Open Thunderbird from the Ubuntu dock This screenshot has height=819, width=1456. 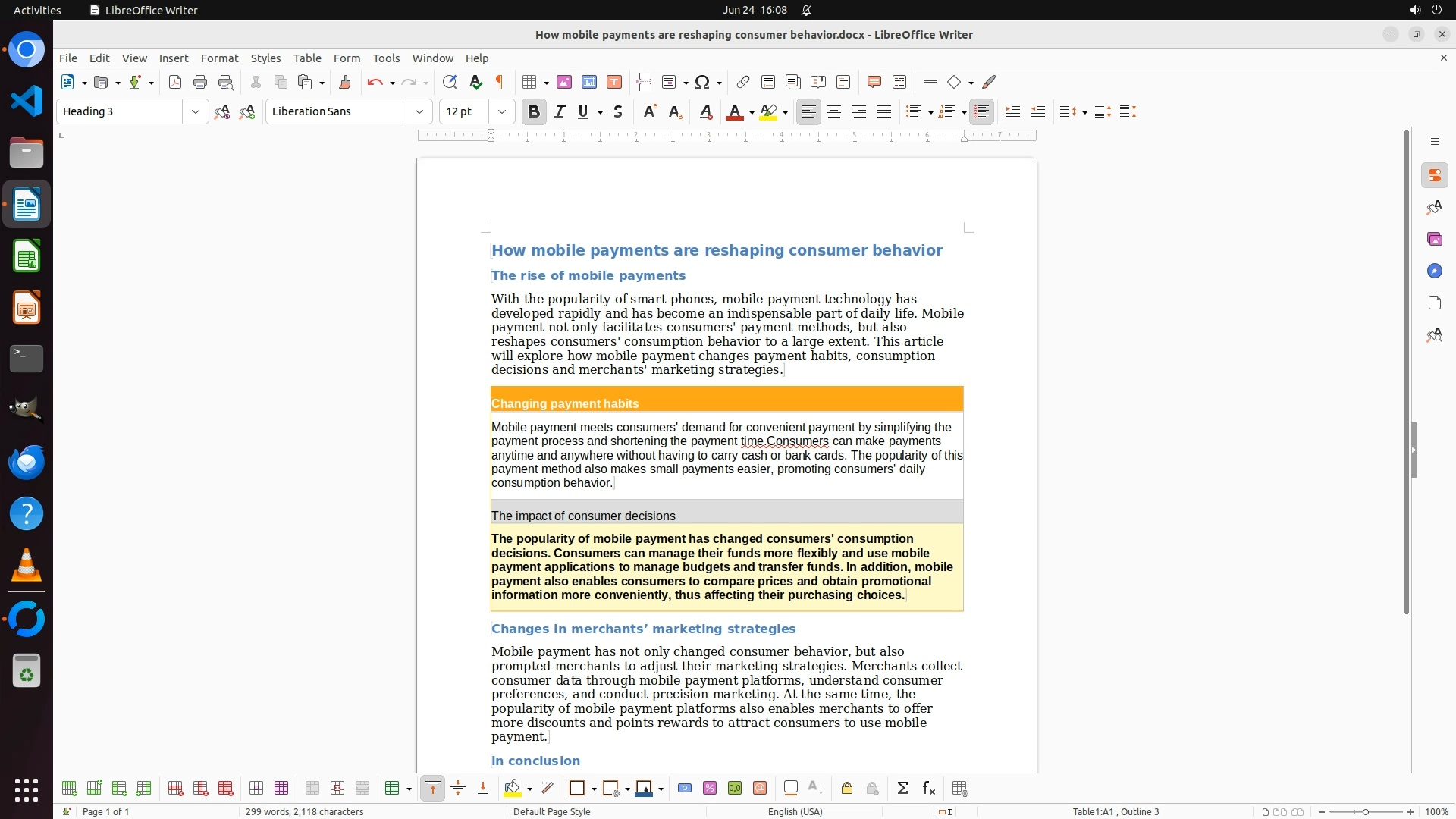click(27, 462)
